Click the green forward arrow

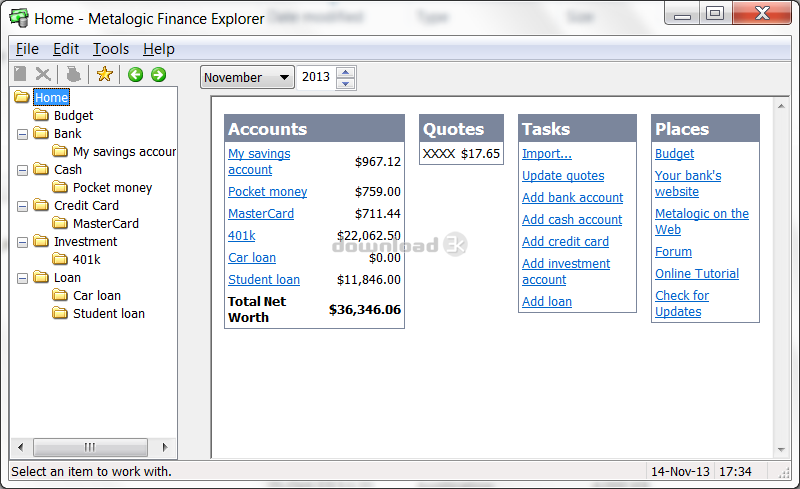click(x=158, y=74)
